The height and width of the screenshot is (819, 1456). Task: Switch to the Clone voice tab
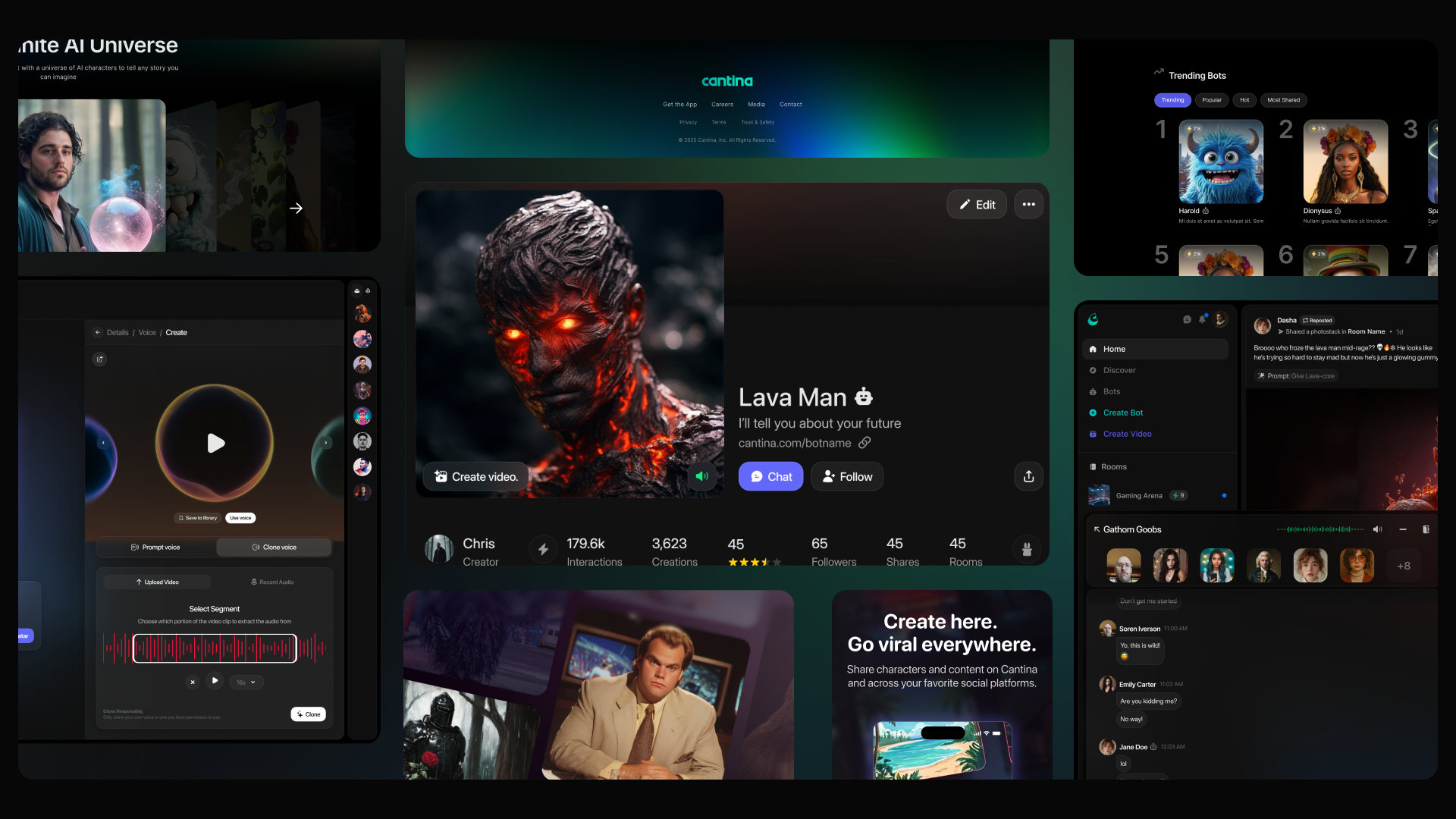point(274,547)
